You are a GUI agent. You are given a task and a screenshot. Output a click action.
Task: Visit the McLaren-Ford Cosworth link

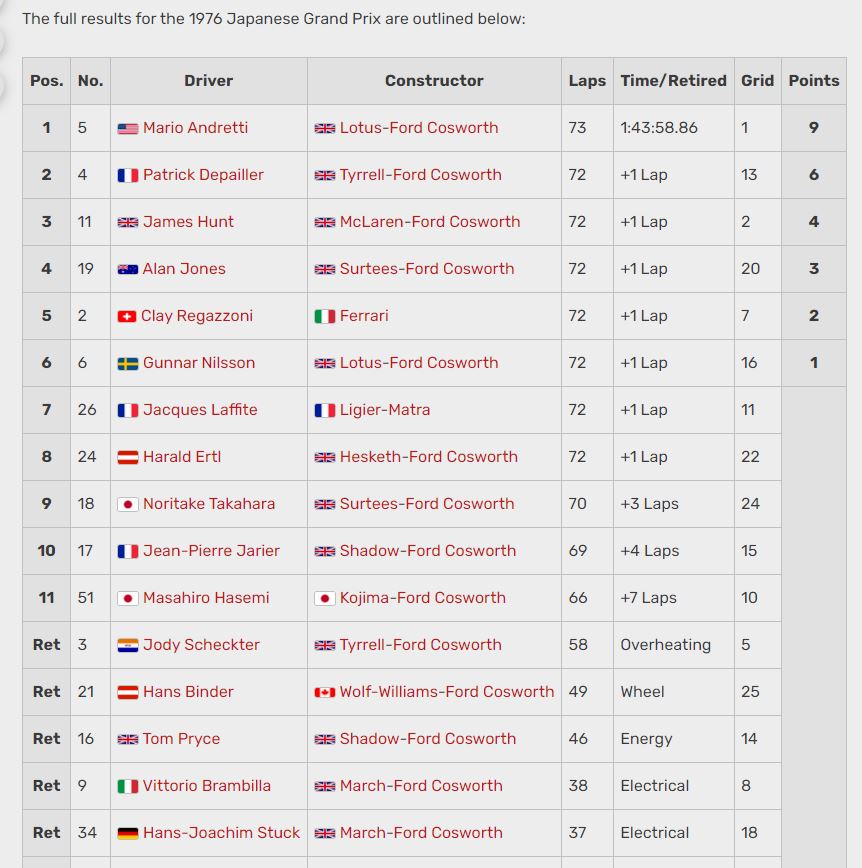pos(430,222)
